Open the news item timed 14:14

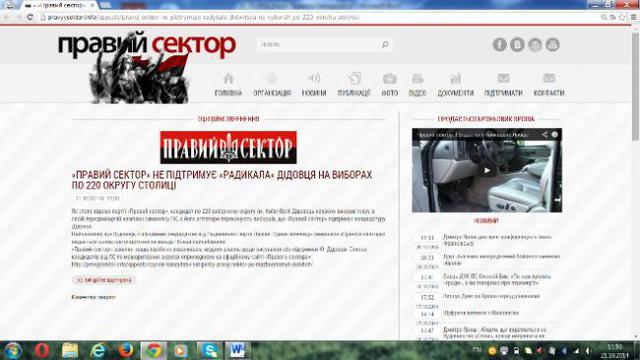481,313
